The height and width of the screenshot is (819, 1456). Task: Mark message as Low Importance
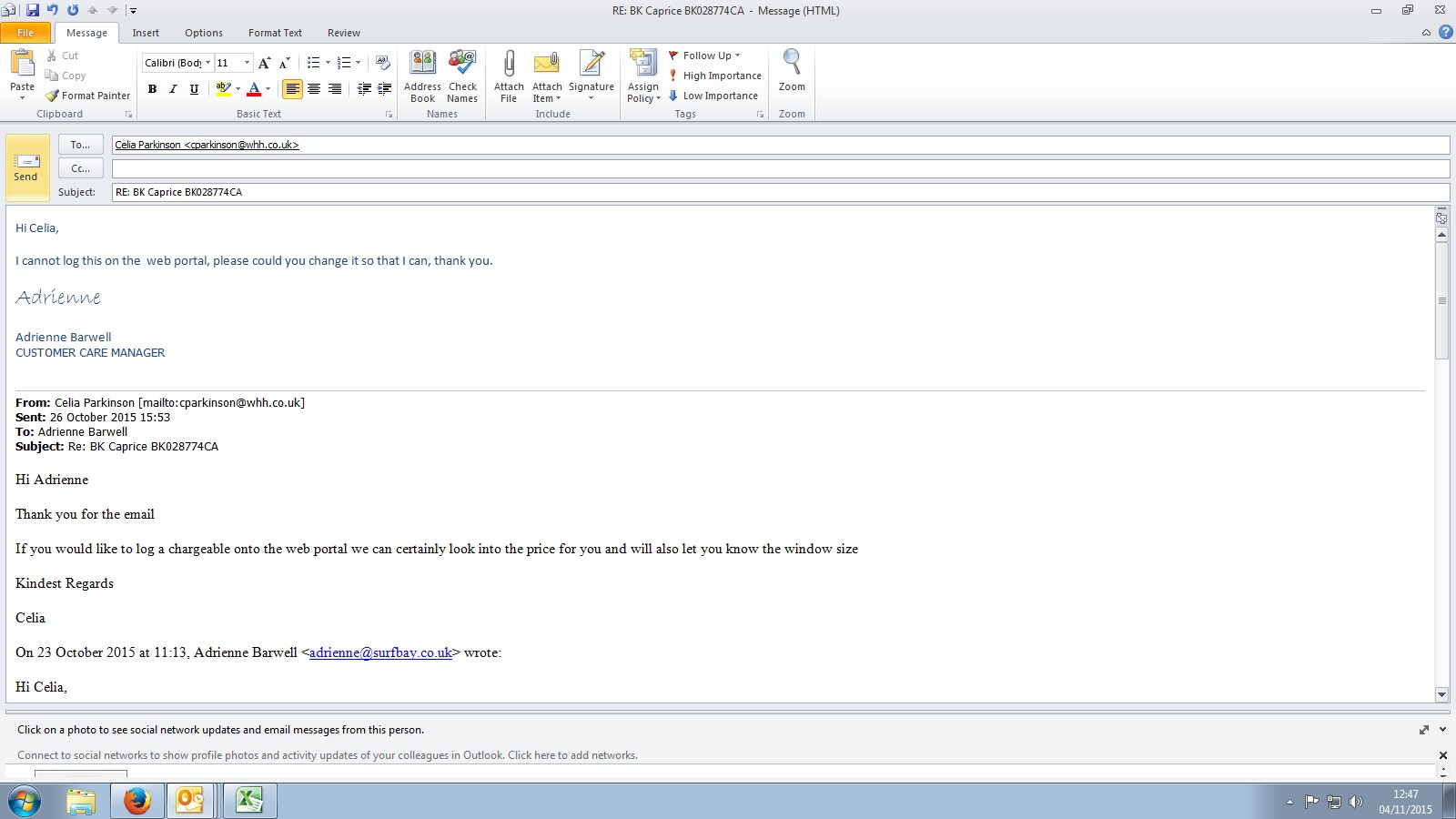click(713, 96)
